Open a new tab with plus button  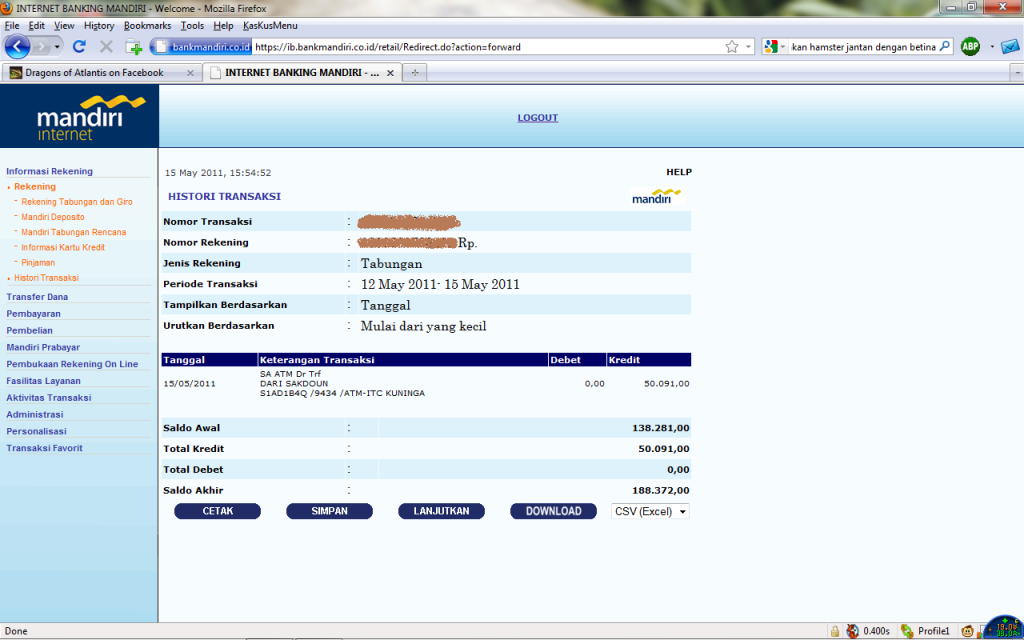(x=415, y=72)
